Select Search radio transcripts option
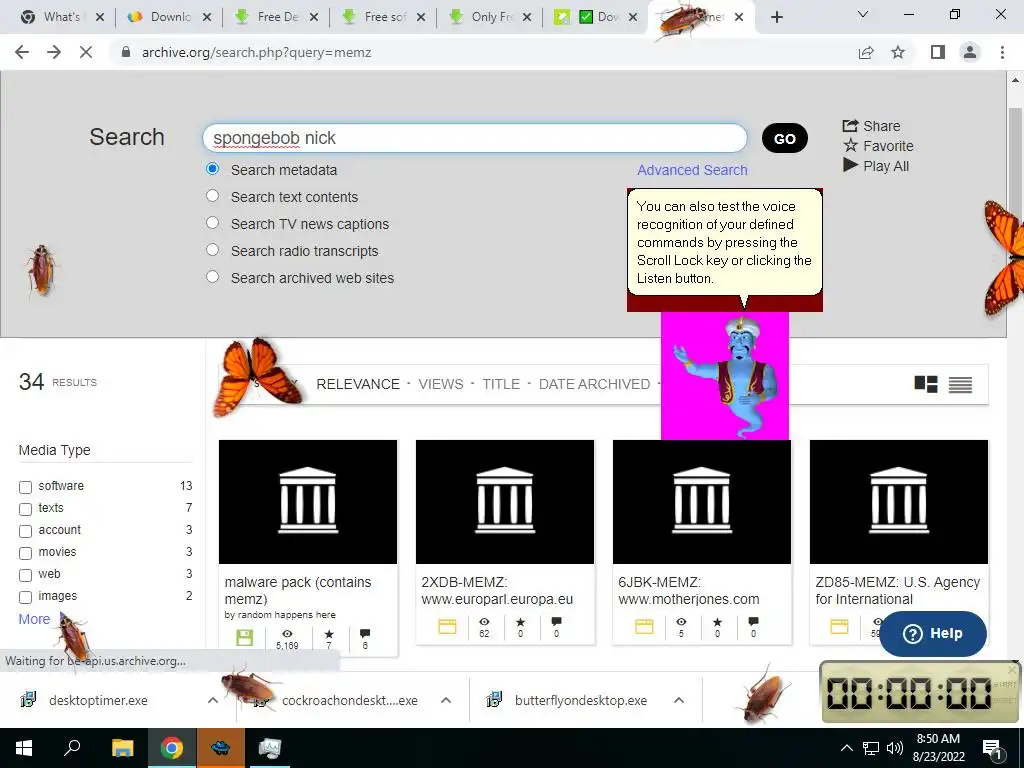This screenshot has height=768, width=1024. click(212, 249)
